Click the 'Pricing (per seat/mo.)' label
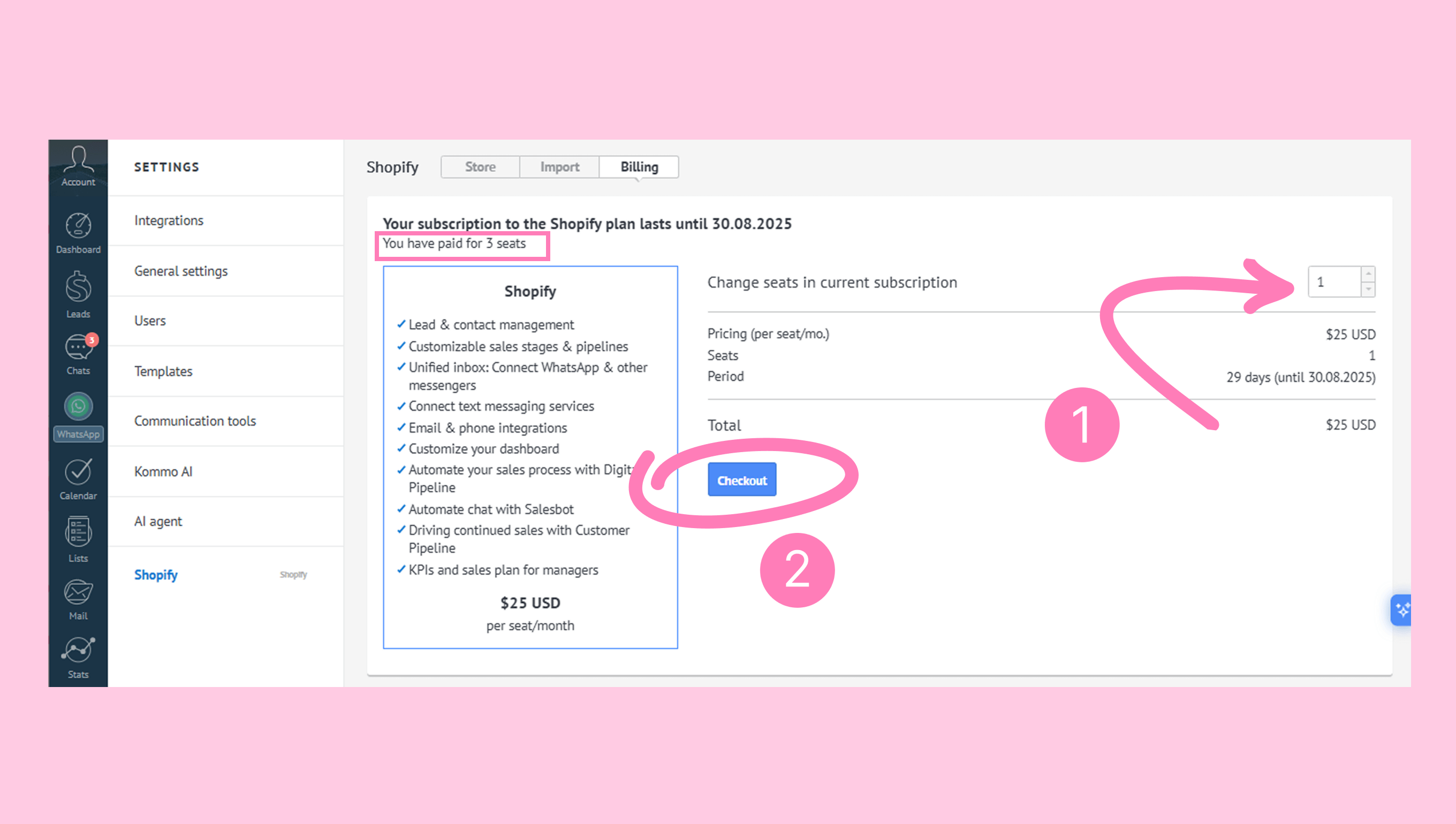Screen dimensions: 1456x824 (768, 334)
